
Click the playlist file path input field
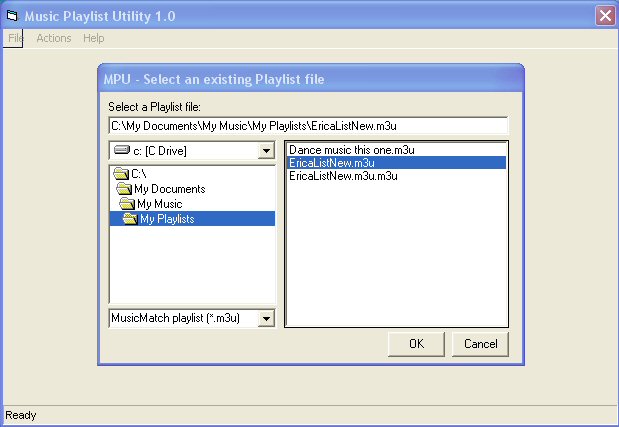click(308, 126)
